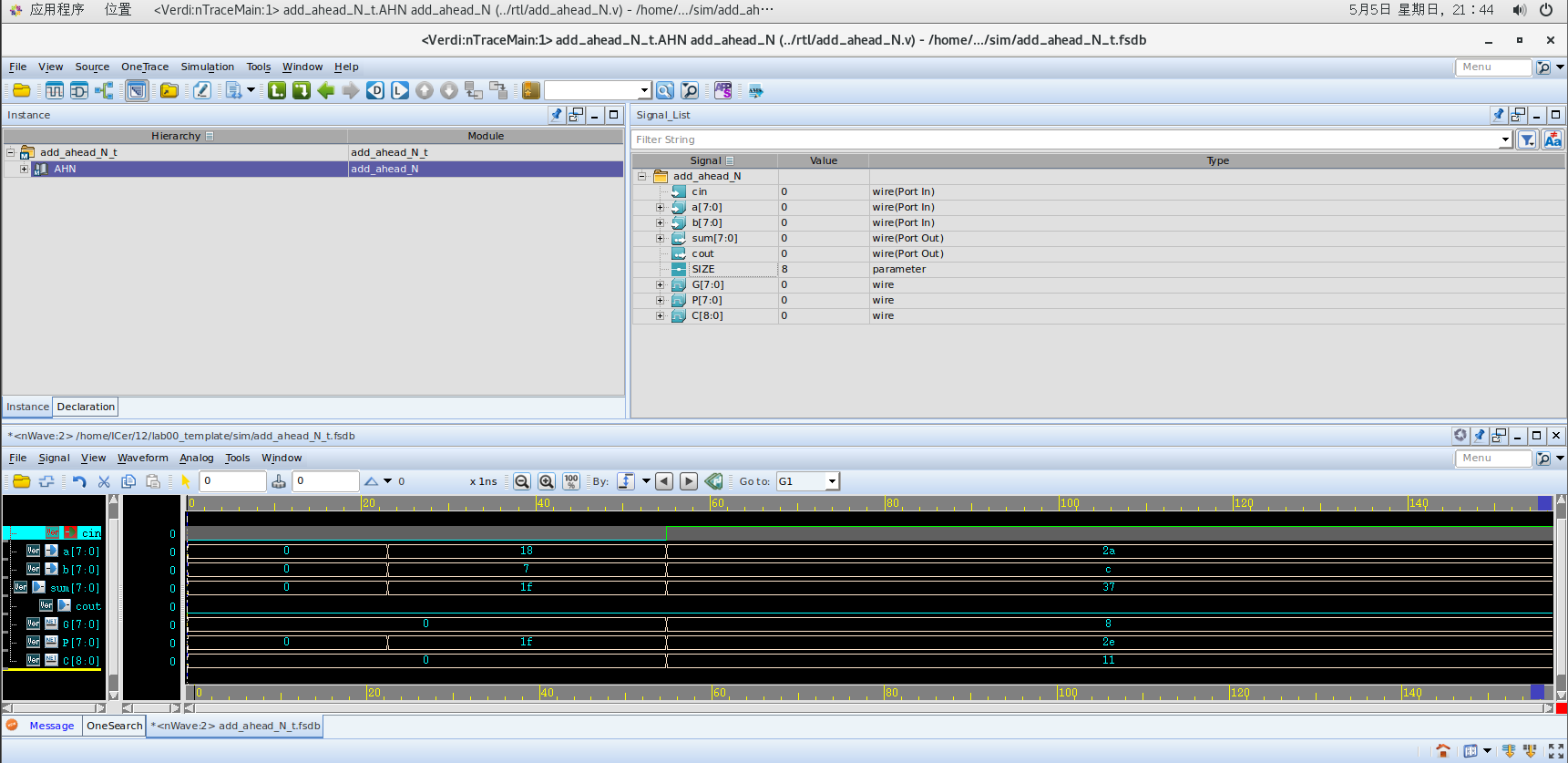Expand the C[8:0] wire in Signal_List
Image resolution: width=1568 pixels, height=763 pixels.
pyautogui.click(x=661, y=315)
